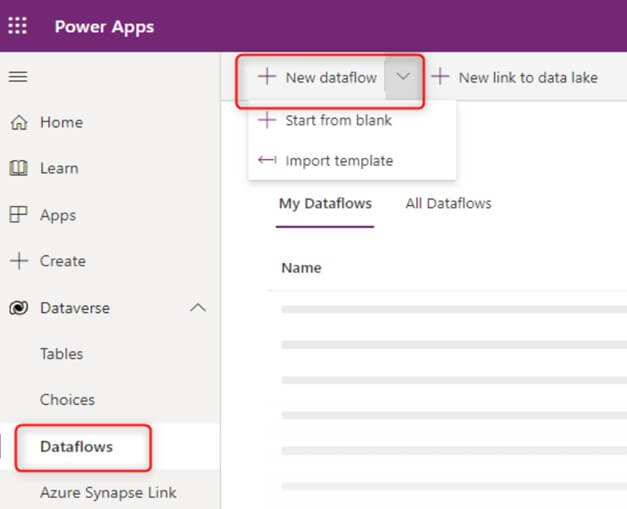Click the Dataverse navigation label

click(x=75, y=308)
